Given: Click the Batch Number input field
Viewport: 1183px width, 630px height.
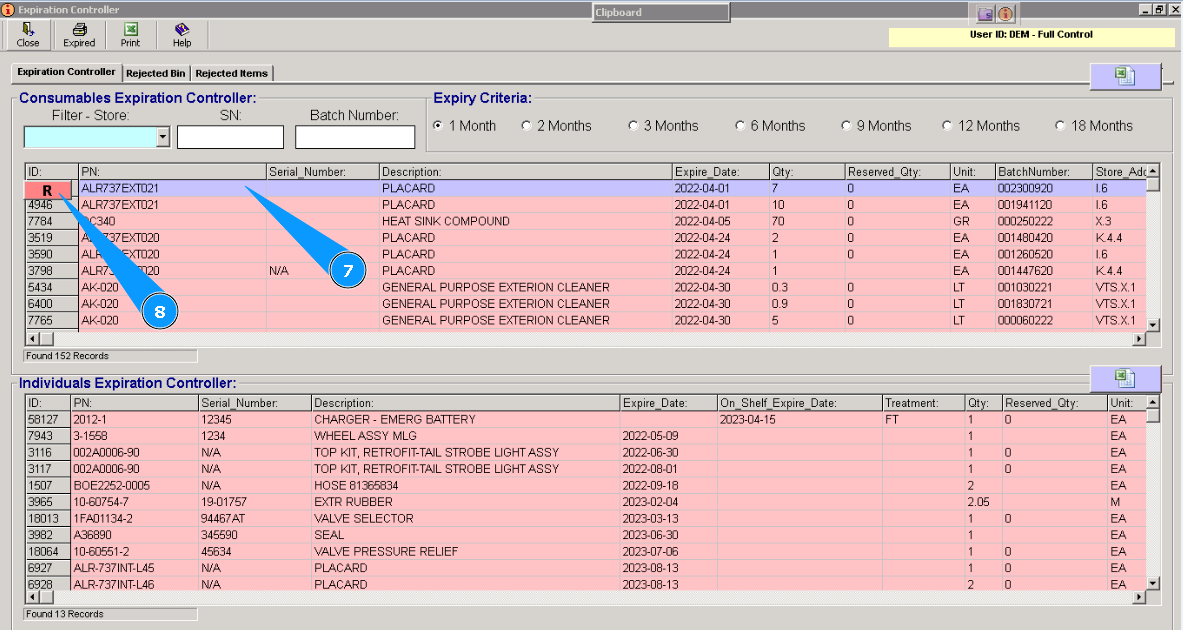Looking at the screenshot, I should (355, 138).
